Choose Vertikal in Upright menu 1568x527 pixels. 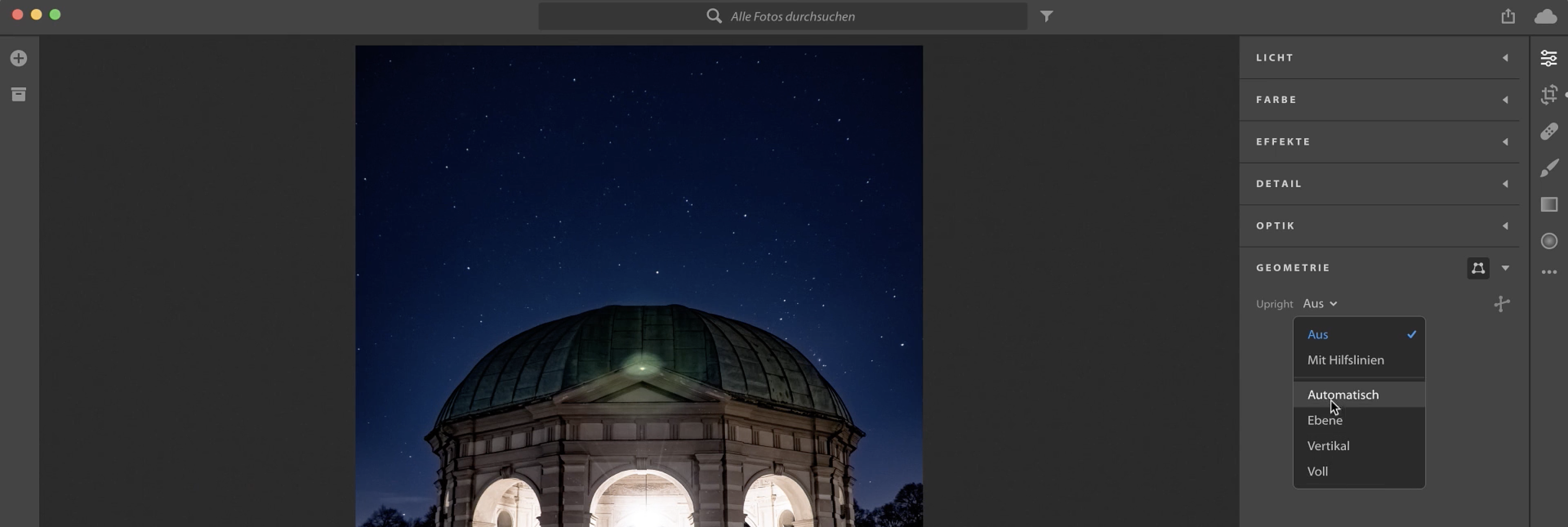pos(1328,446)
